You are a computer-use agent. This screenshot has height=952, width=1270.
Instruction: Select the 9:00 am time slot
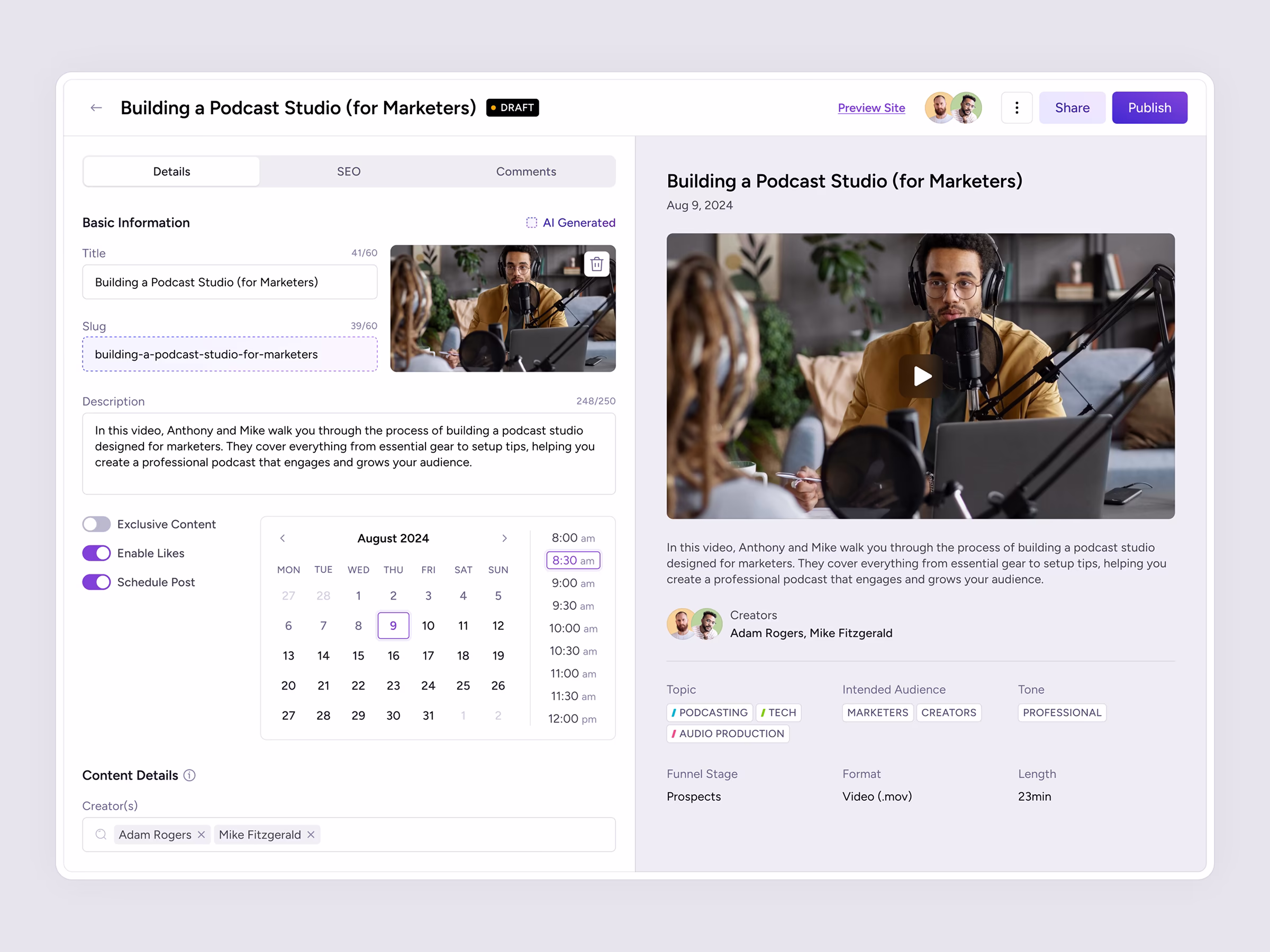coord(573,583)
